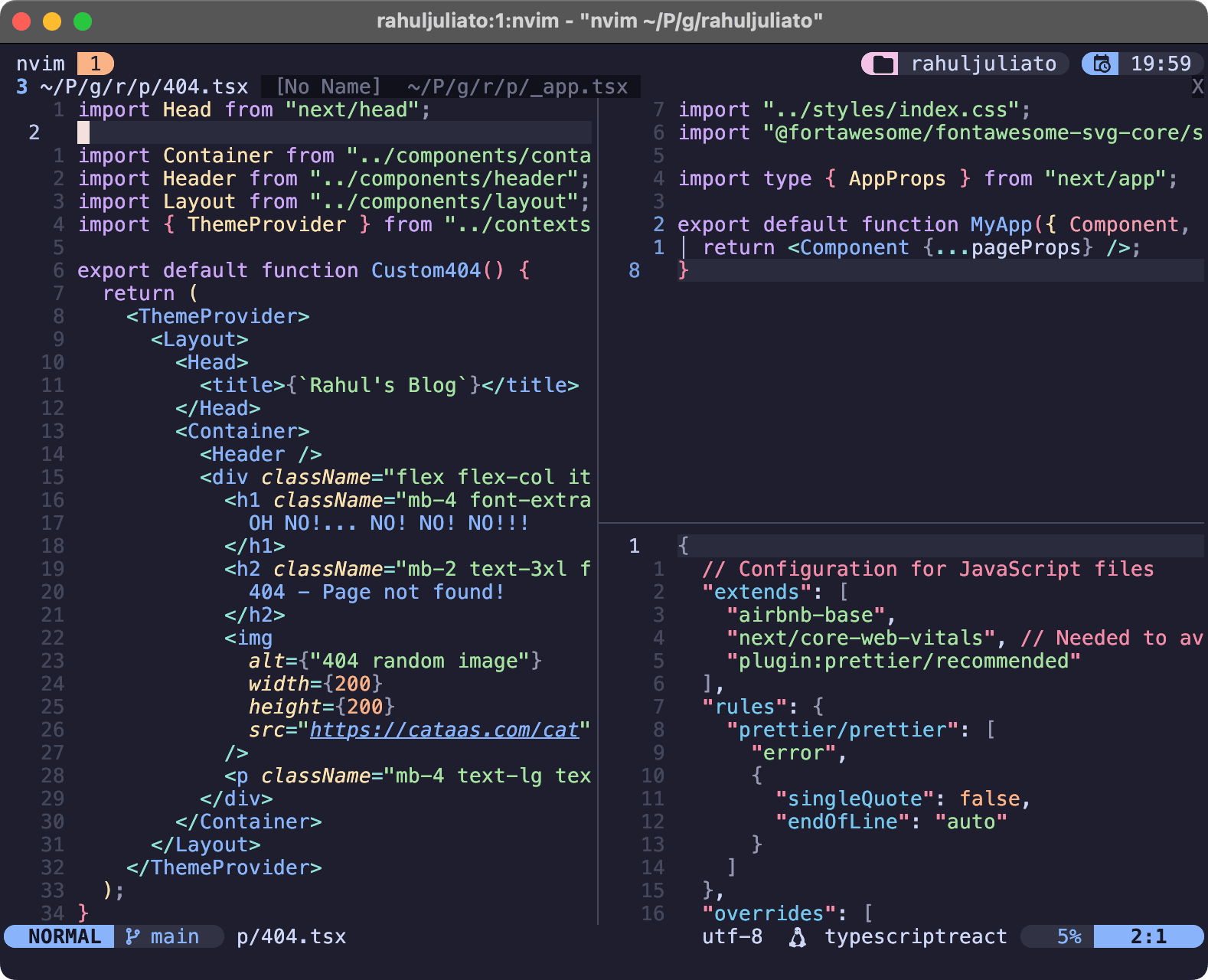
Task: Click the alt attribute '404 random image'
Action: click(x=395, y=661)
